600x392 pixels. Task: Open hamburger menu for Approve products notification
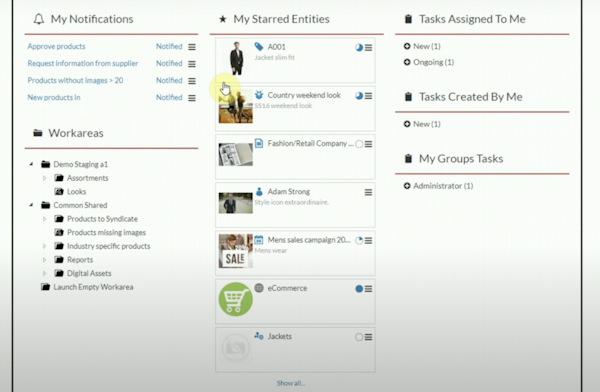[x=192, y=47]
